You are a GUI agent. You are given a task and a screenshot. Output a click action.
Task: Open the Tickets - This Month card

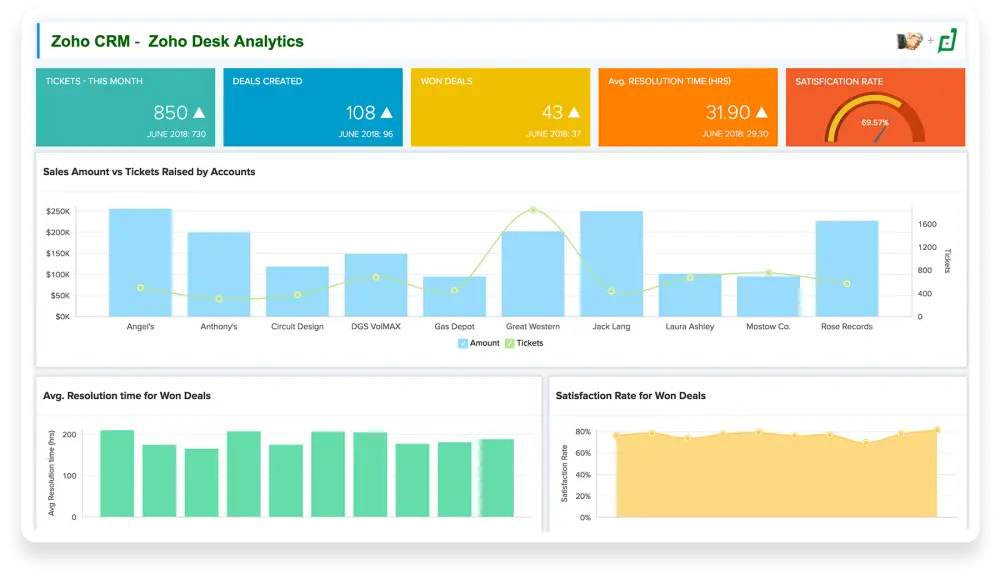(125, 107)
